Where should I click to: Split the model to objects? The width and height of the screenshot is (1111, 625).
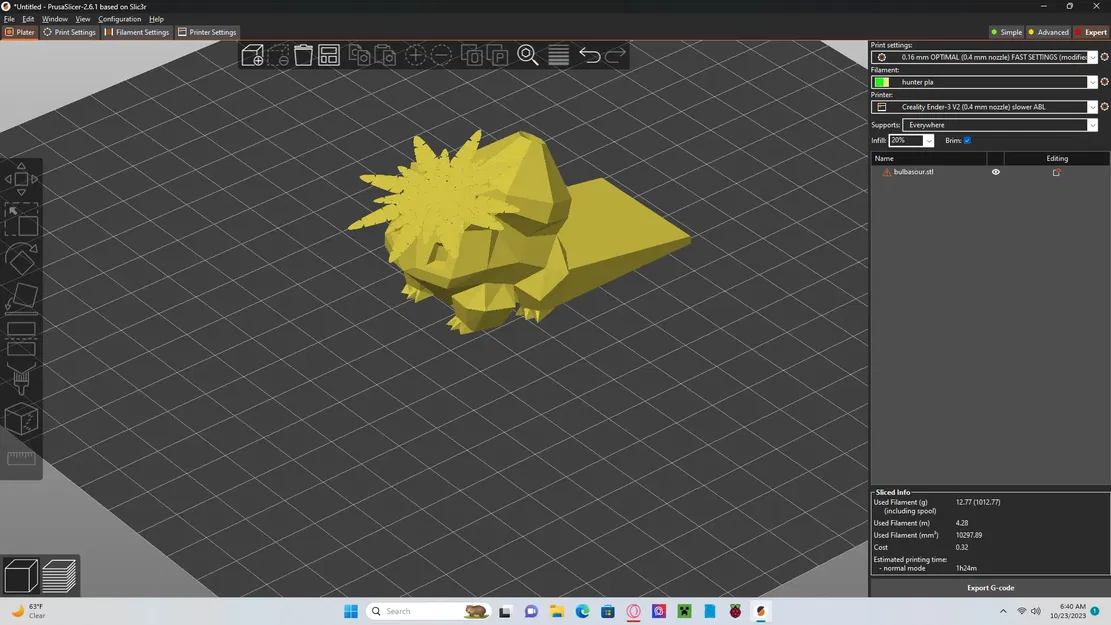pyautogui.click(x=472, y=55)
